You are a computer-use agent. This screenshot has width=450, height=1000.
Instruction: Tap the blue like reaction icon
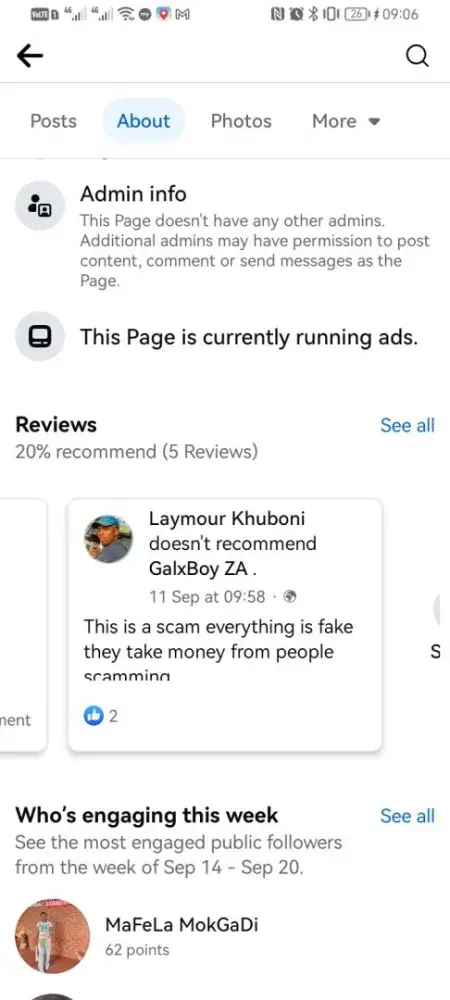(94, 716)
